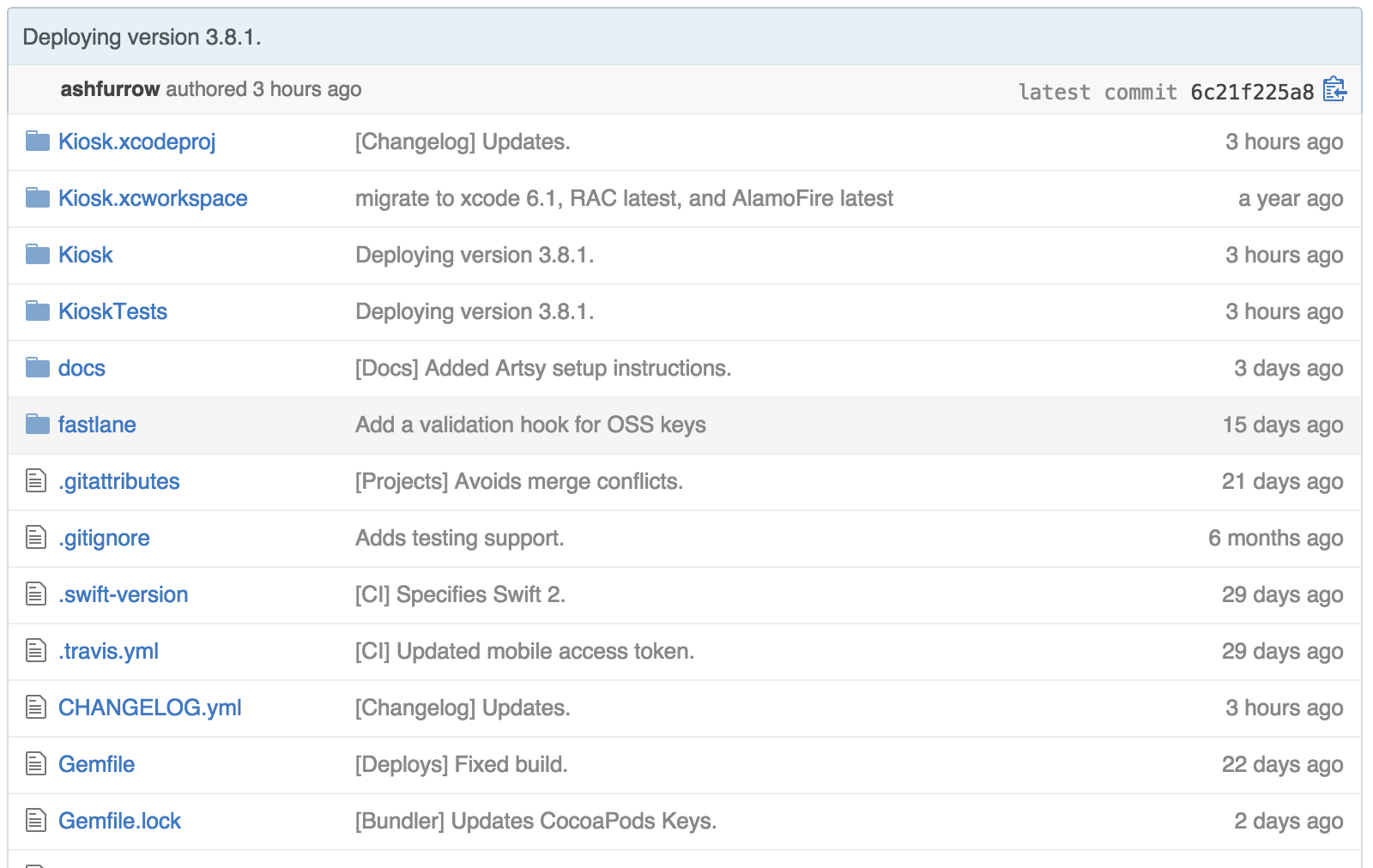
Task: Click the file icon beside .swift-version
Action: 34,594
